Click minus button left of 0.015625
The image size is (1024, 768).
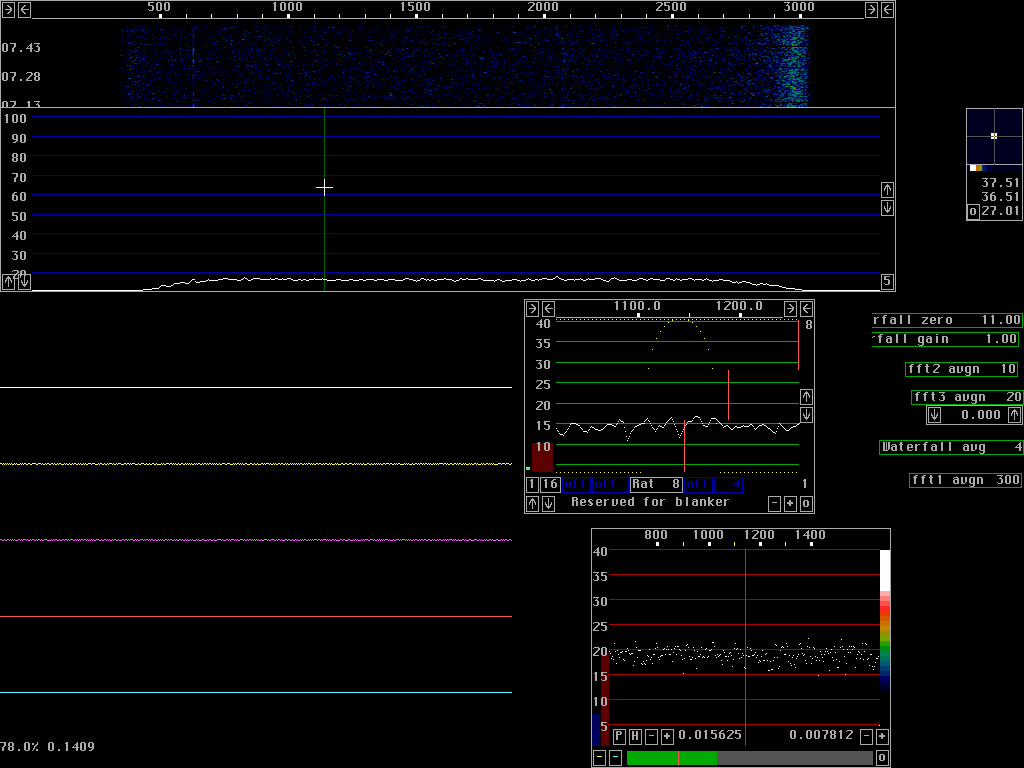coord(651,737)
